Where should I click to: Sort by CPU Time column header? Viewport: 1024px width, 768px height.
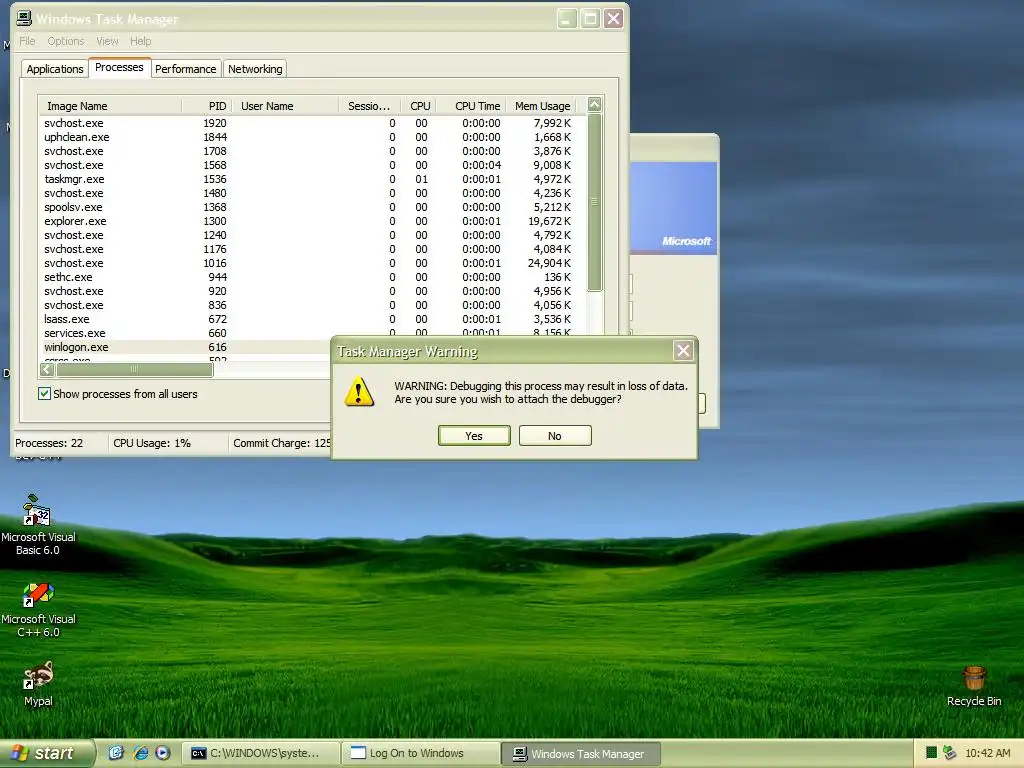click(x=470, y=106)
